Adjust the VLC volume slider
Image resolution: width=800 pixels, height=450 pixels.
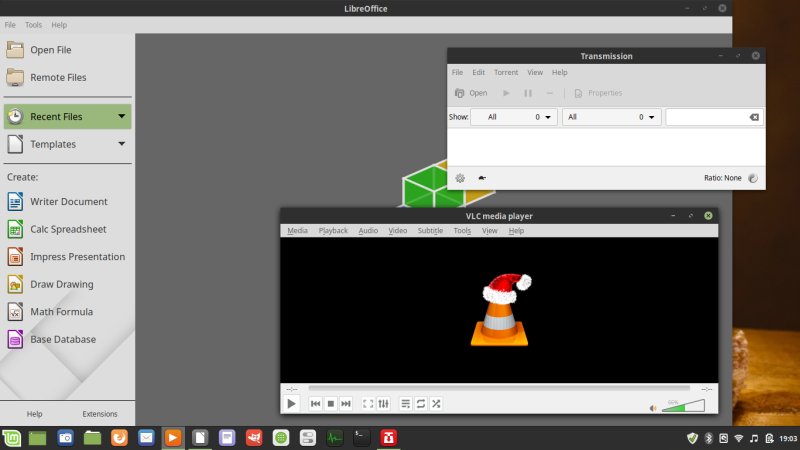pyautogui.click(x=684, y=405)
